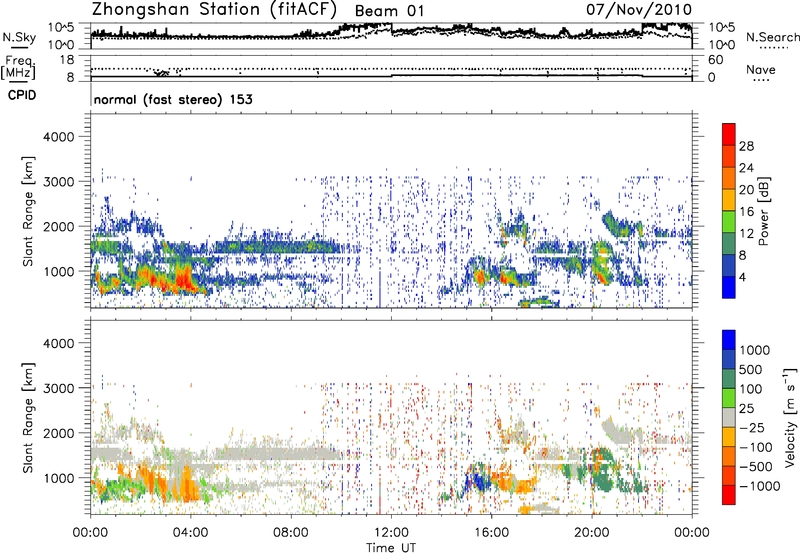The width and height of the screenshot is (800, 554).
Task: Pick the bright blue top segment of the Velocity color bar
Action: (729, 340)
